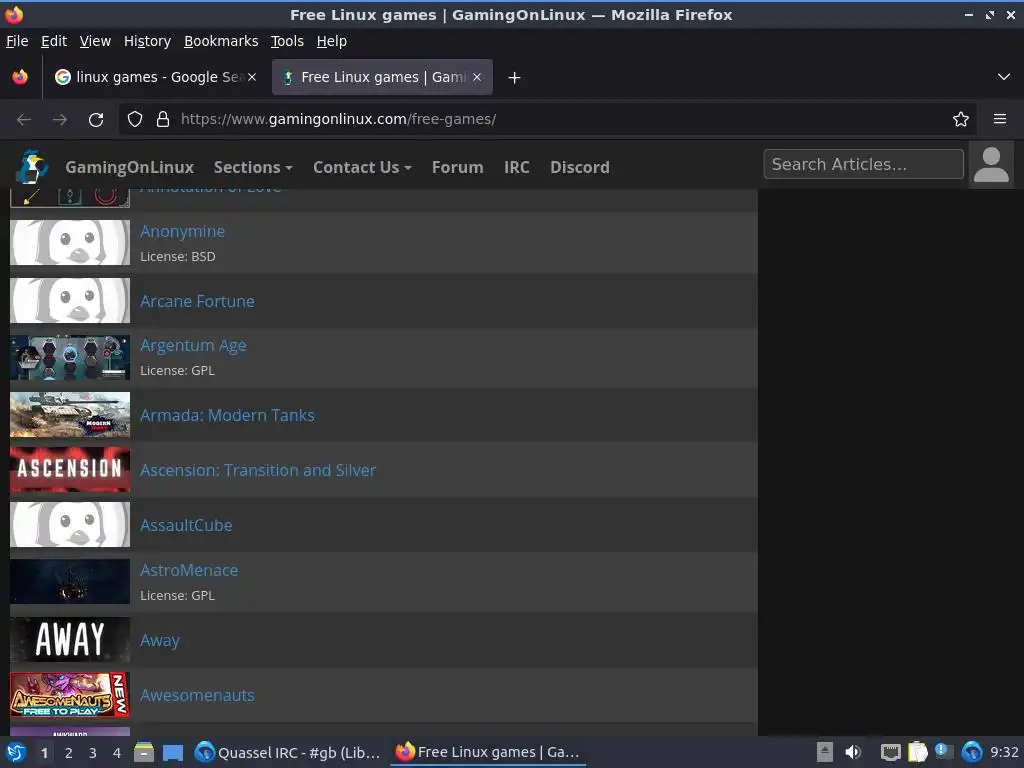Open the list all tabs chevron
The width and height of the screenshot is (1024, 768).
tap(1004, 77)
